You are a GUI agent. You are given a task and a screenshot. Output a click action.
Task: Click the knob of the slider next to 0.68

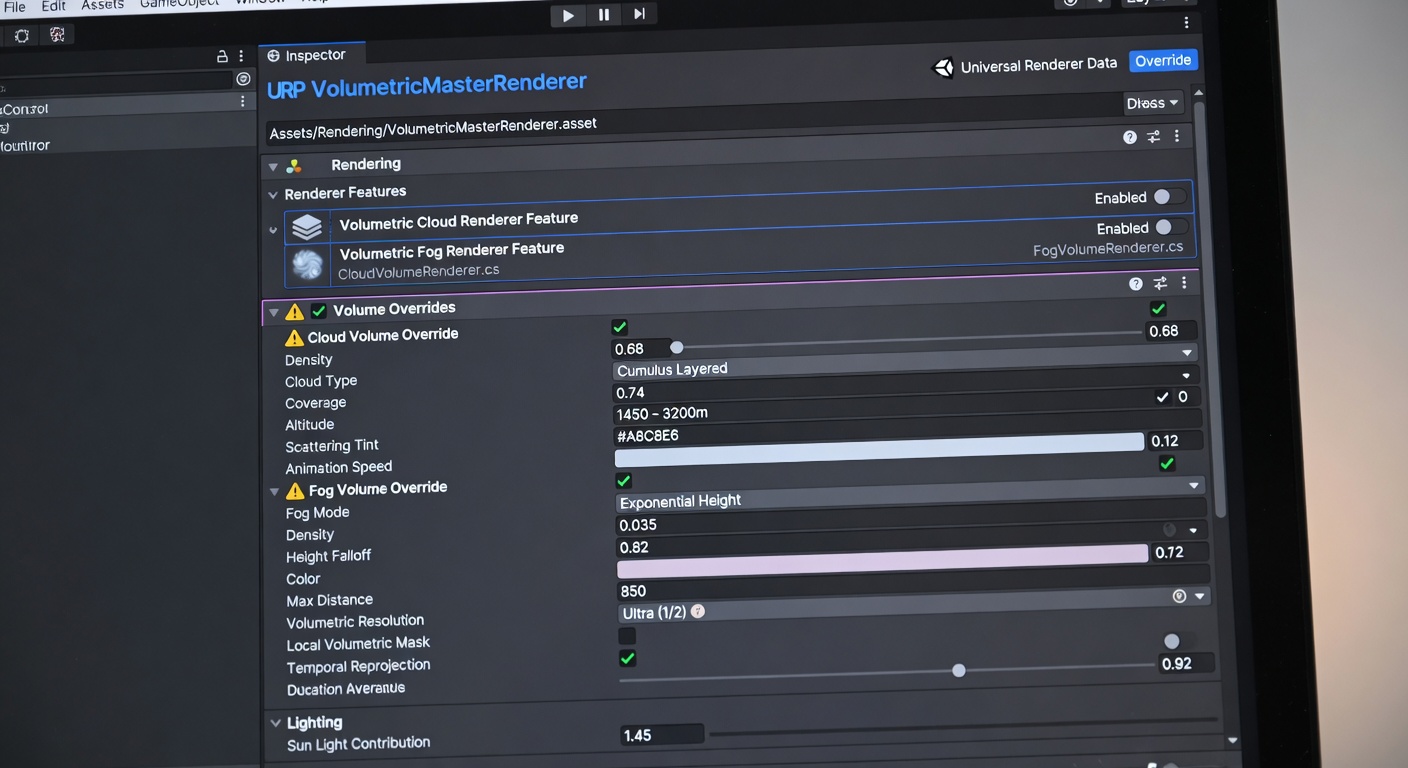(x=677, y=347)
